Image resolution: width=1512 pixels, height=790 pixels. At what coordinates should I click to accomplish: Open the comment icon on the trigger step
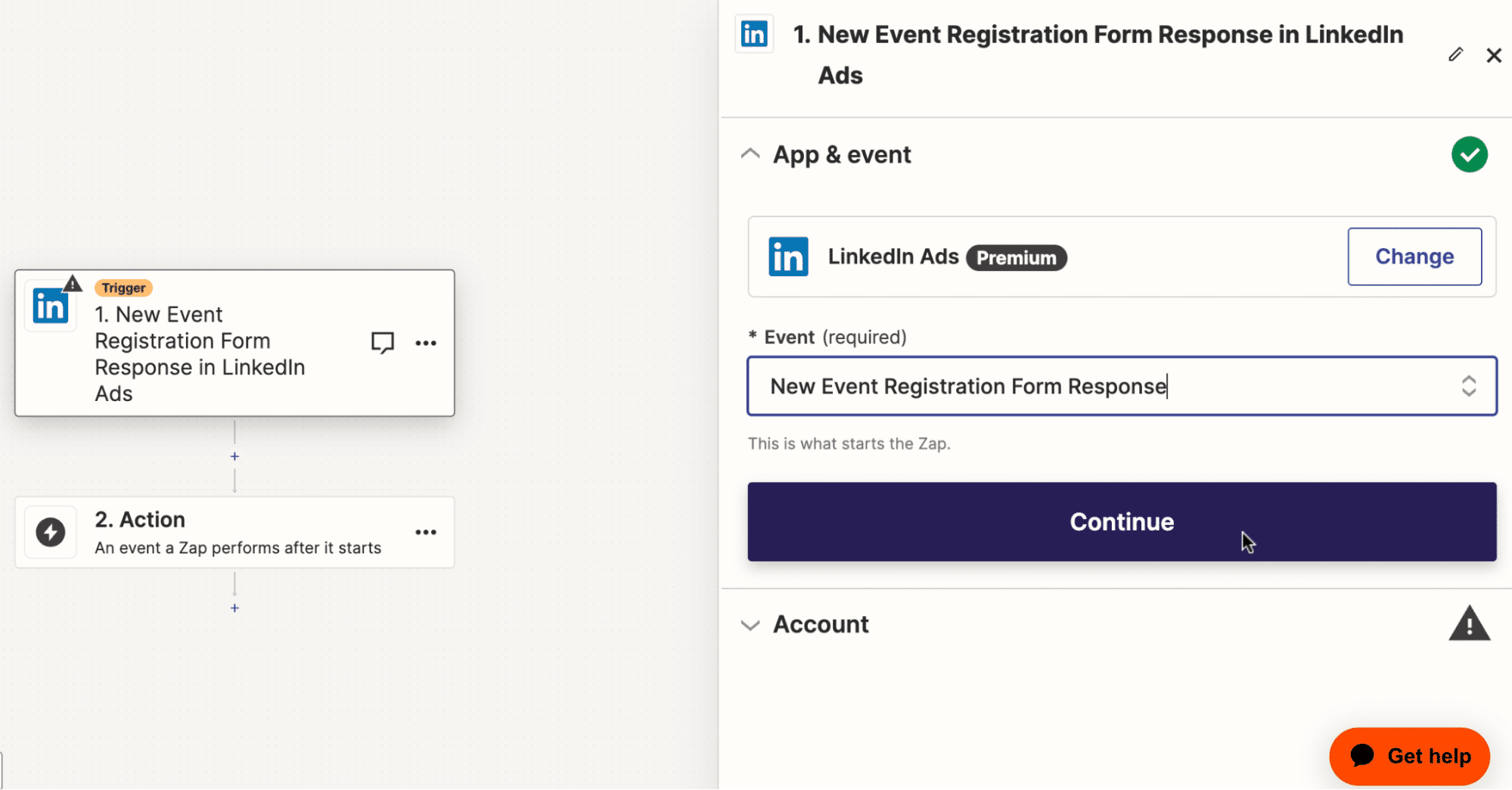coord(383,343)
